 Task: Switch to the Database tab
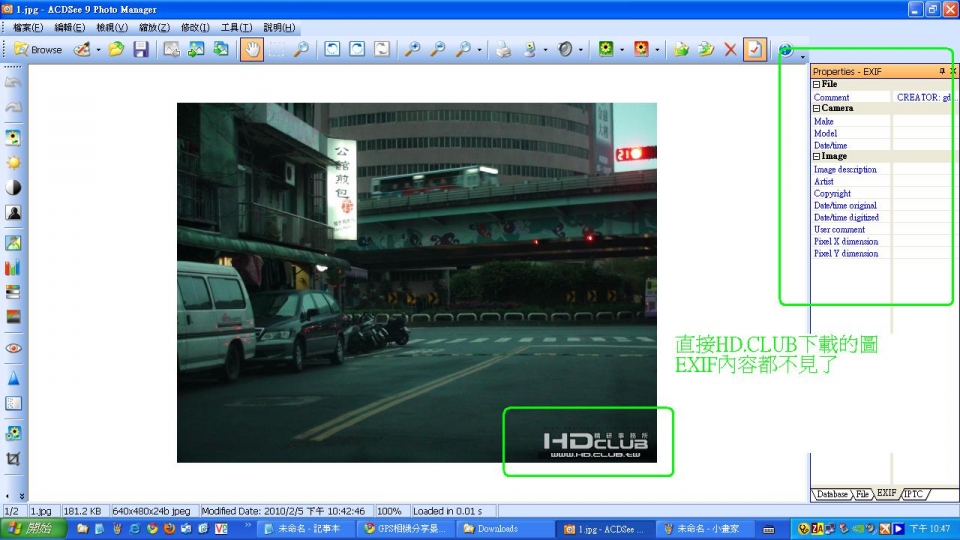[x=831, y=494]
